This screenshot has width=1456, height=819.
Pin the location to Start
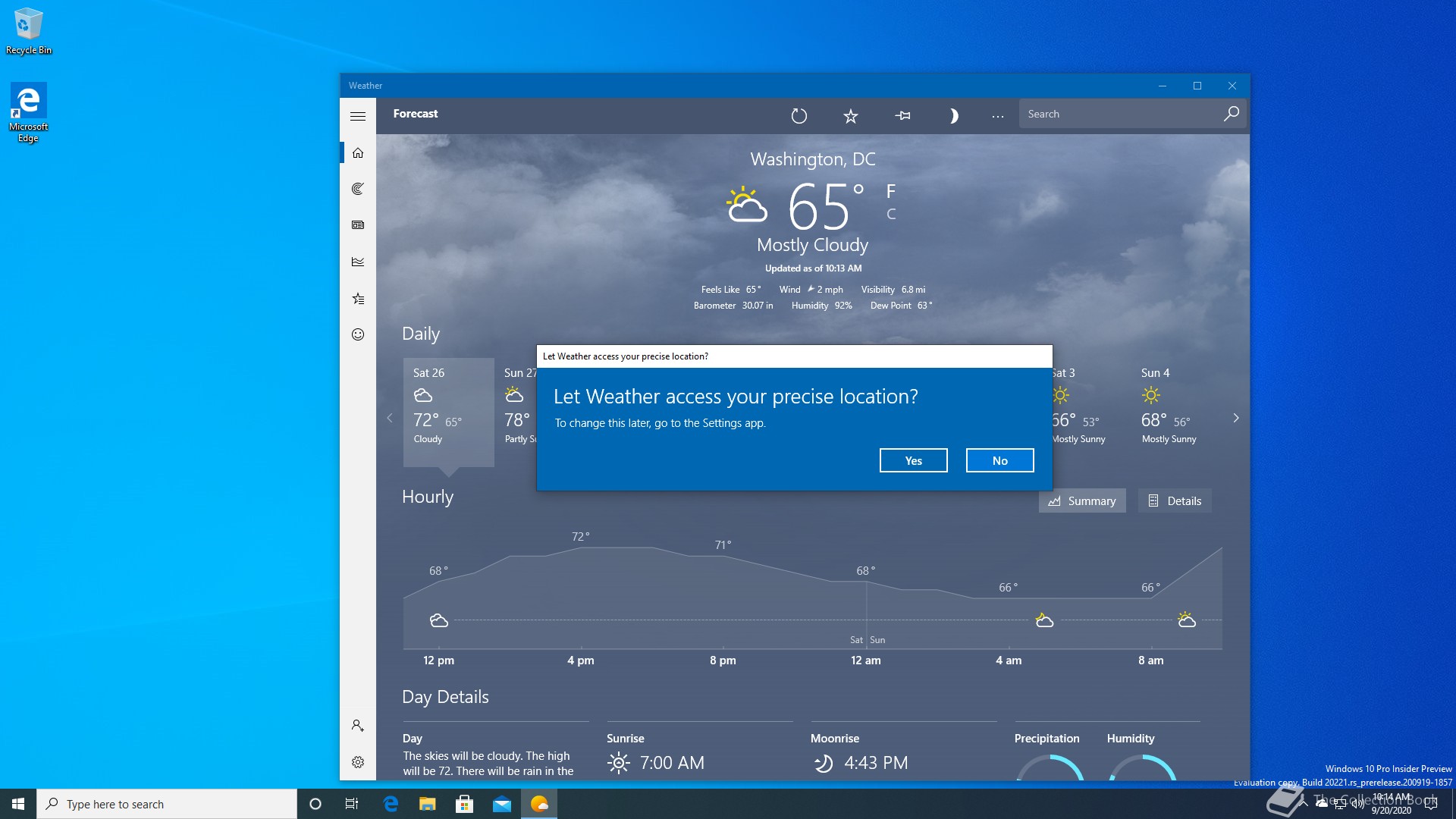point(902,115)
